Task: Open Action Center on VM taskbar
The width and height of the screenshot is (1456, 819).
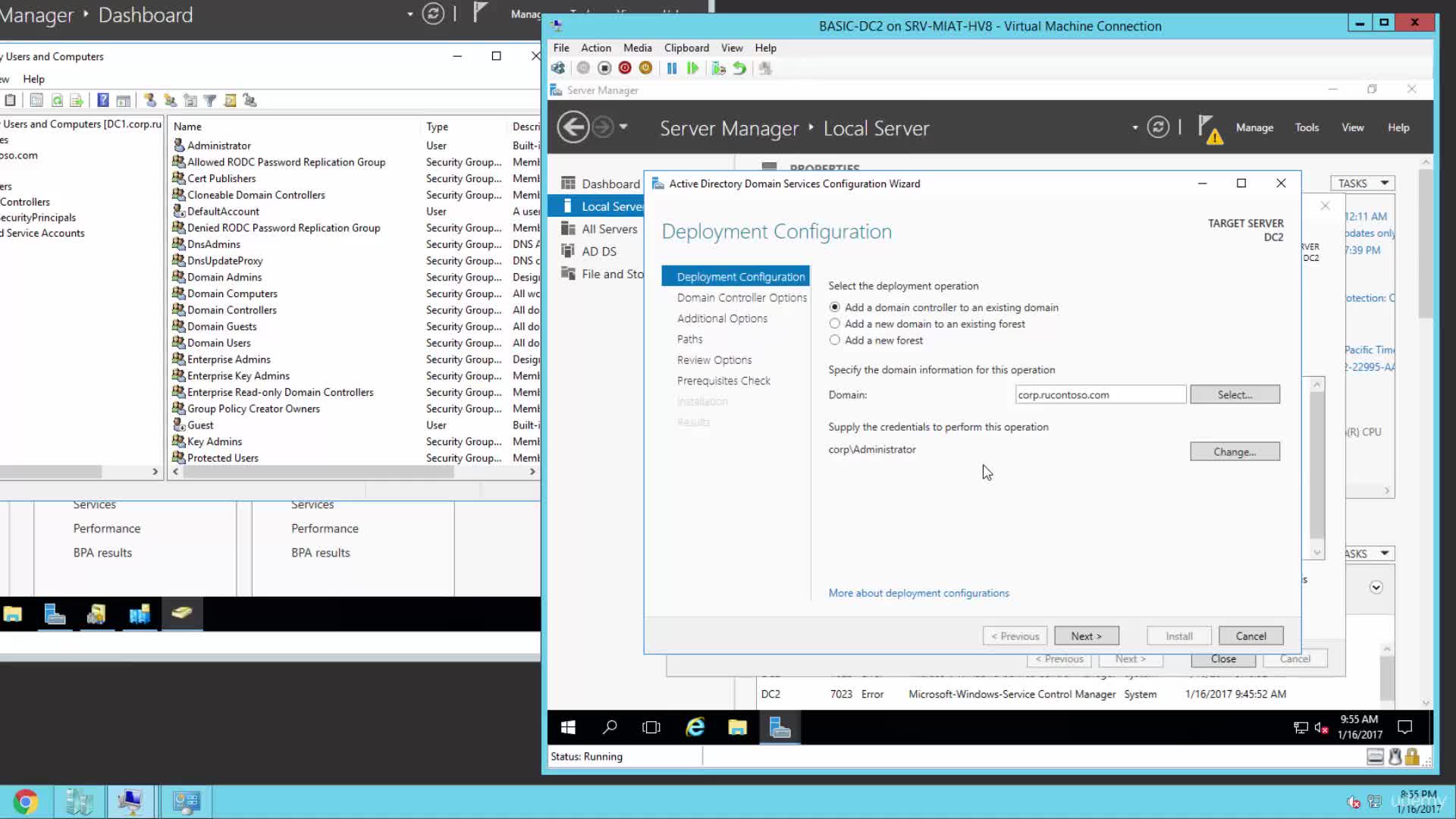Action: [x=1405, y=727]
